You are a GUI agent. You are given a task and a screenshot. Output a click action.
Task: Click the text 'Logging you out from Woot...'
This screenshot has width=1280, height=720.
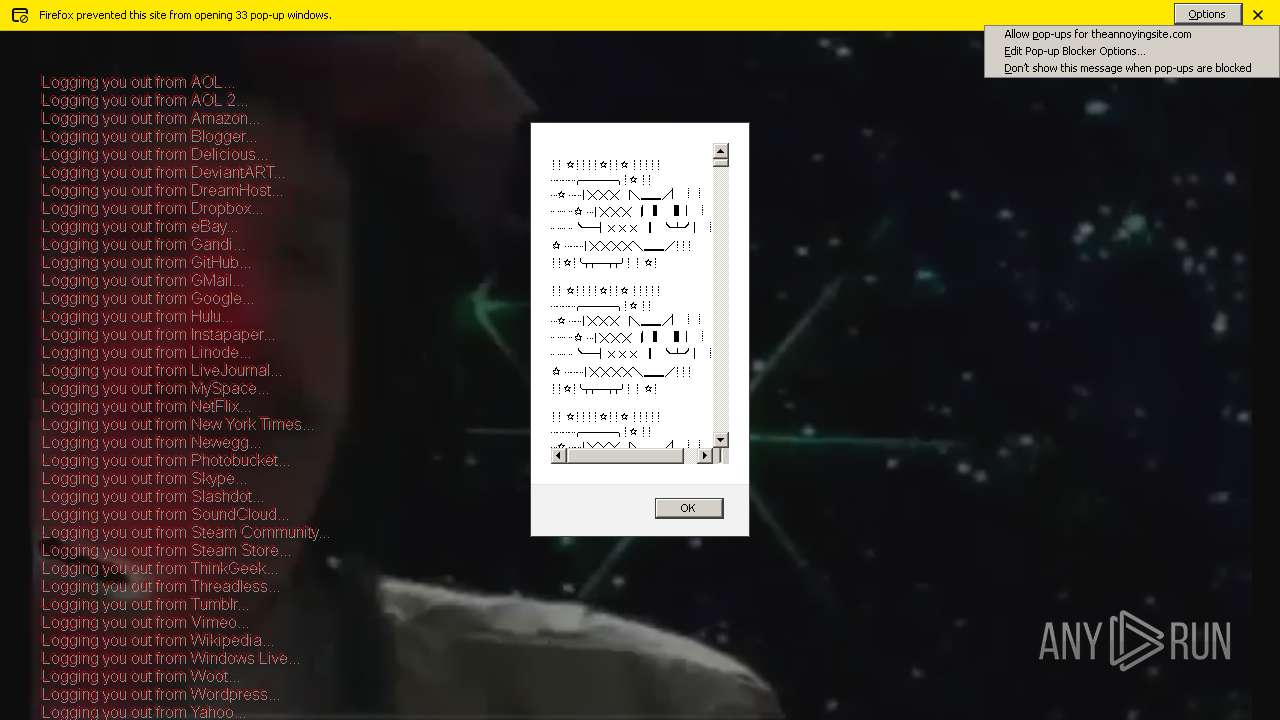140,676
